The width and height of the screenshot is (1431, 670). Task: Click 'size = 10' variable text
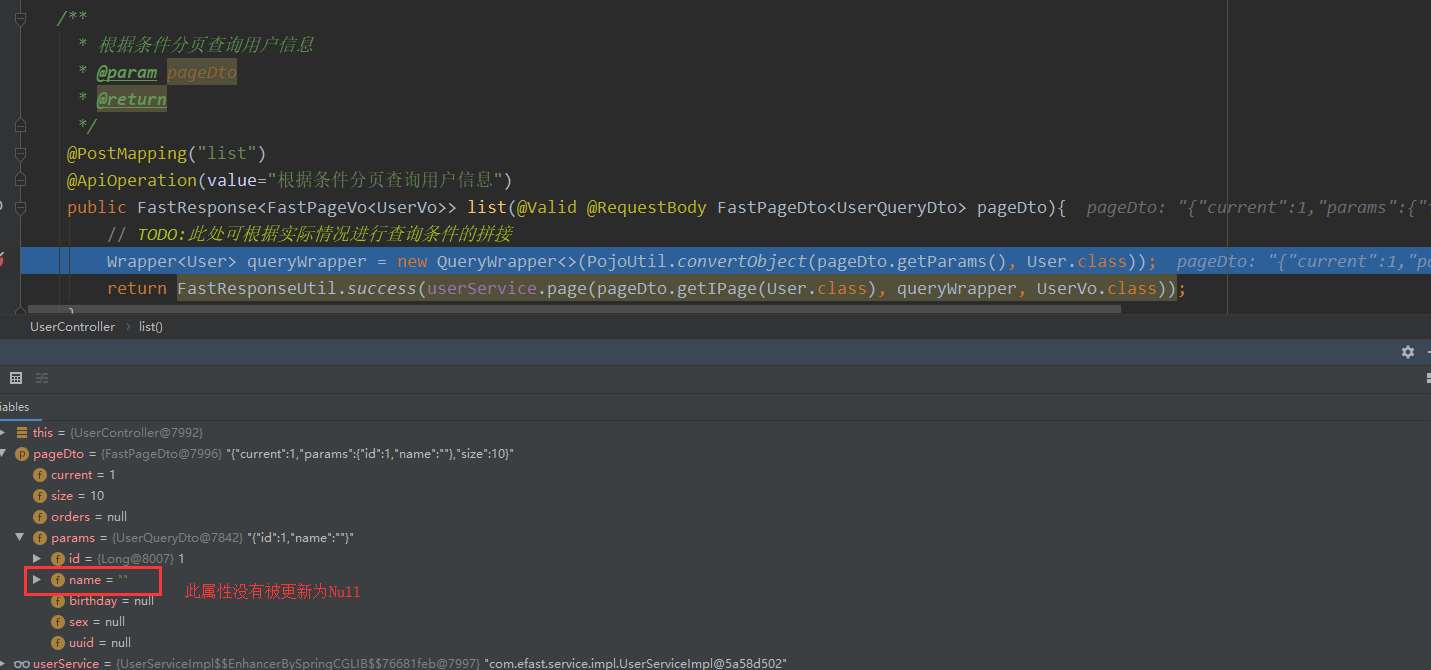77,496
